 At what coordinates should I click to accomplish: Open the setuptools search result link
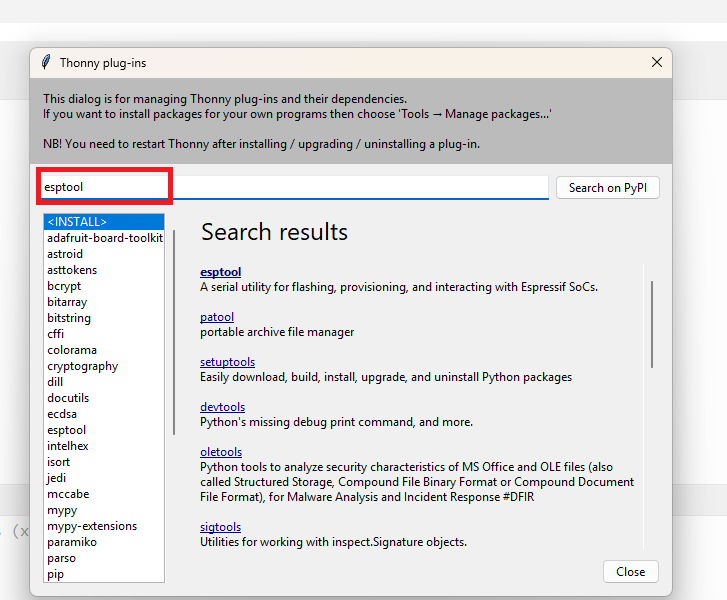point(227,362)
